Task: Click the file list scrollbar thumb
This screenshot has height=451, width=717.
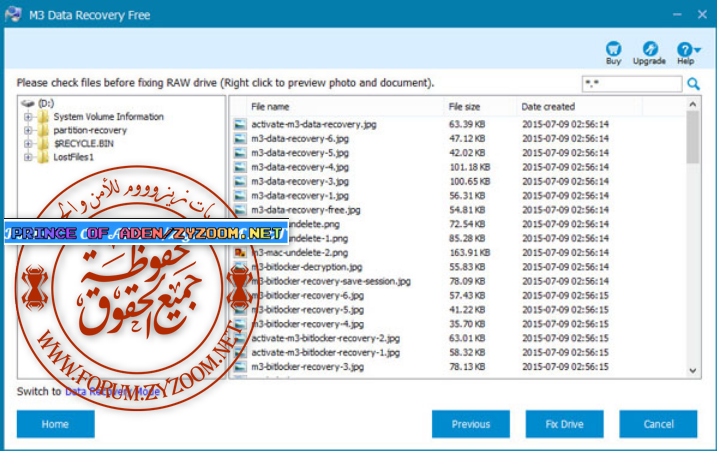Action: tap(693, 137)
